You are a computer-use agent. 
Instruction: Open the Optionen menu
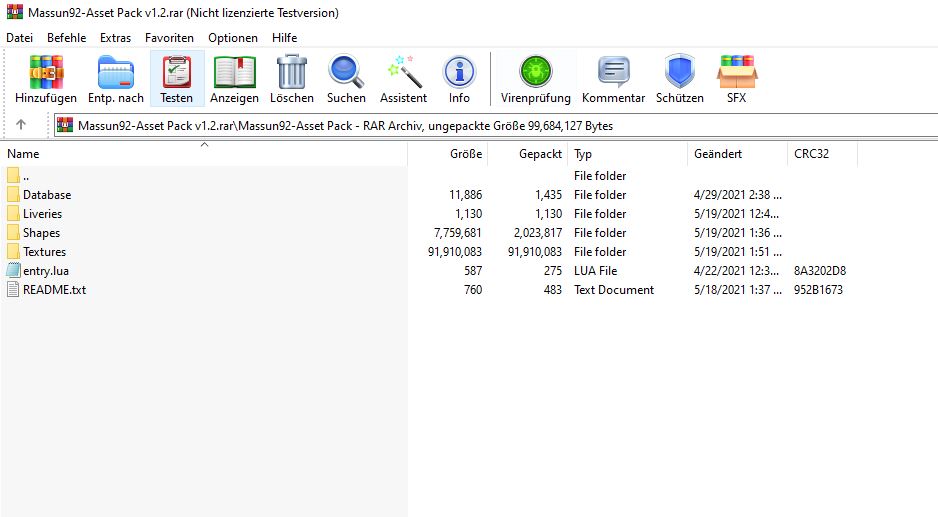click(233, 38)
